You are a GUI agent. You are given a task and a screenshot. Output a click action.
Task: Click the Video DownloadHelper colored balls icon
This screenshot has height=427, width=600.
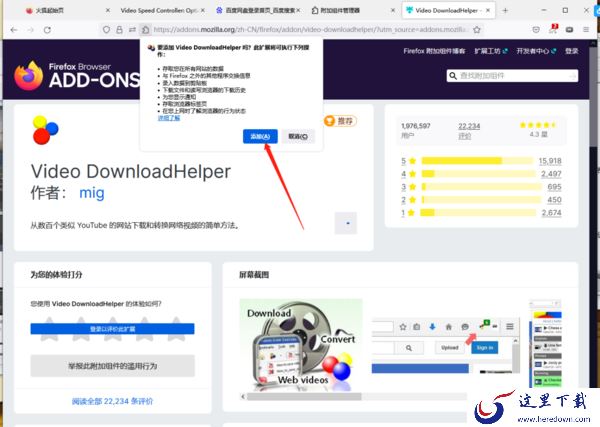[45, 130]
